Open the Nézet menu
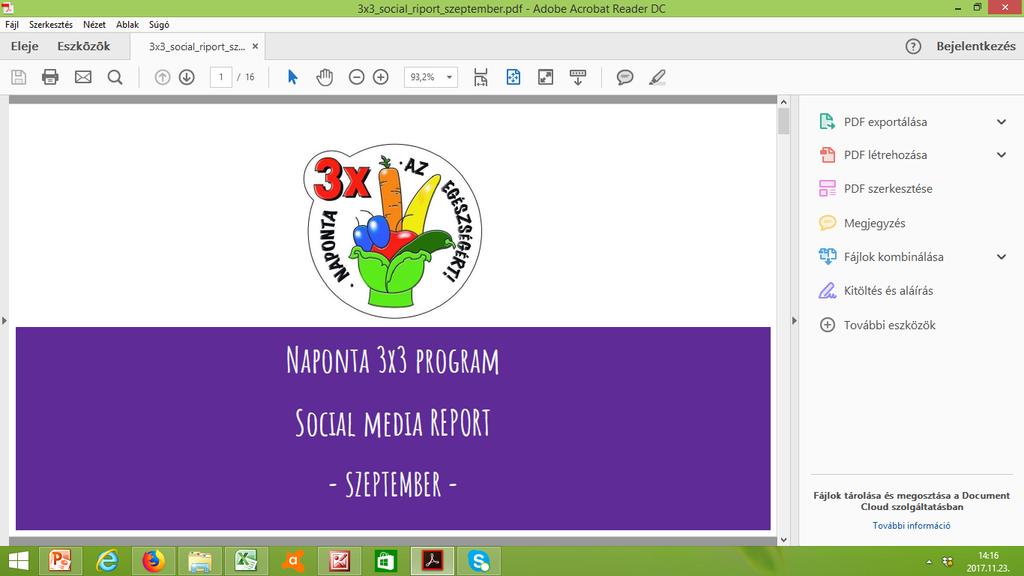Image resolution: width=1024 pixels, height=576 pixels. [94, 24]
